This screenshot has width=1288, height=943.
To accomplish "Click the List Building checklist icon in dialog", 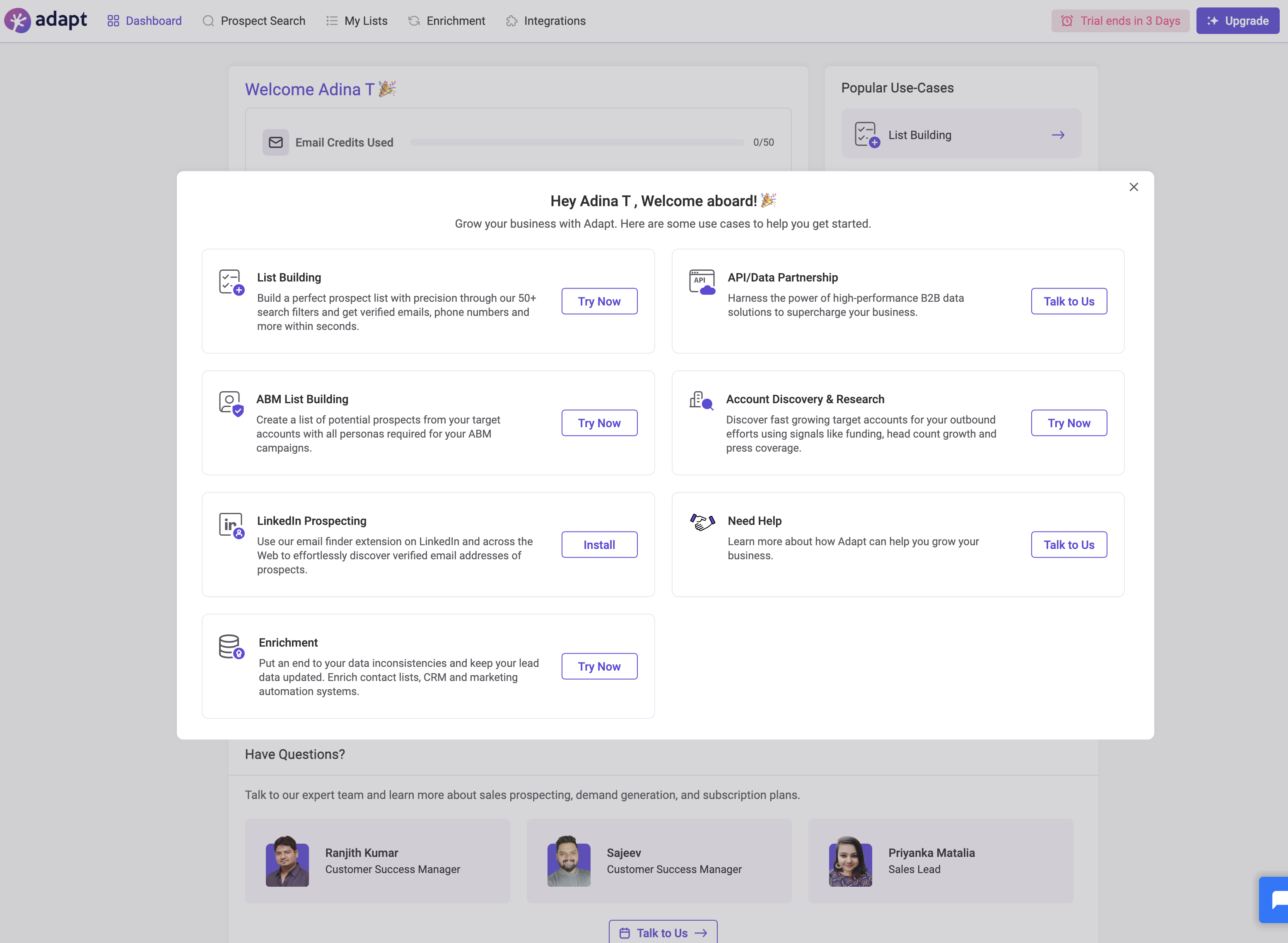I will click(x=231, y=283).
